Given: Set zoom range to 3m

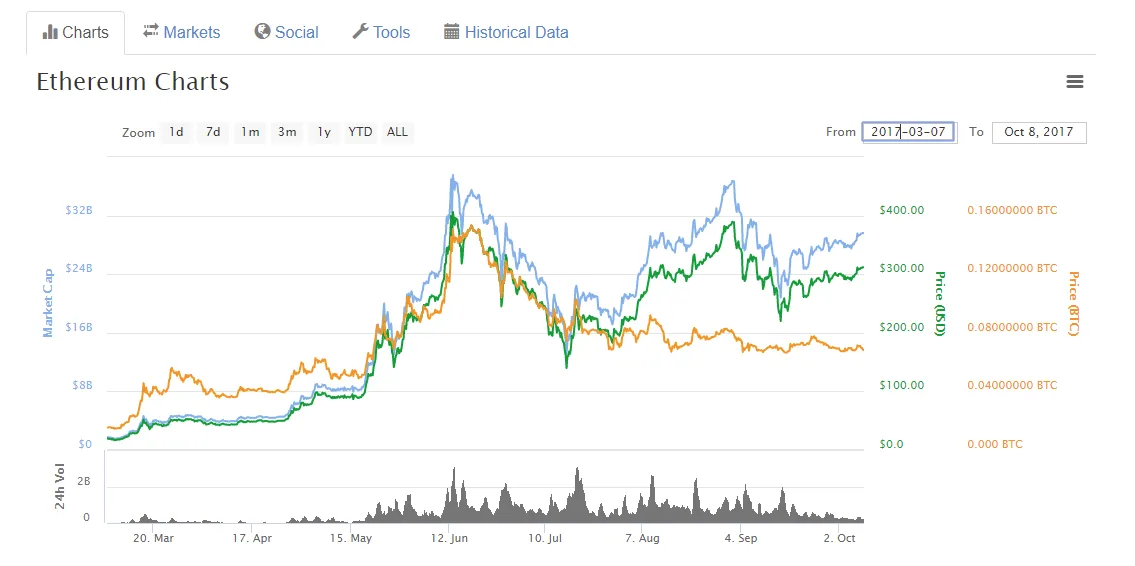Looking at the screenshot, I should coord(287,132).
